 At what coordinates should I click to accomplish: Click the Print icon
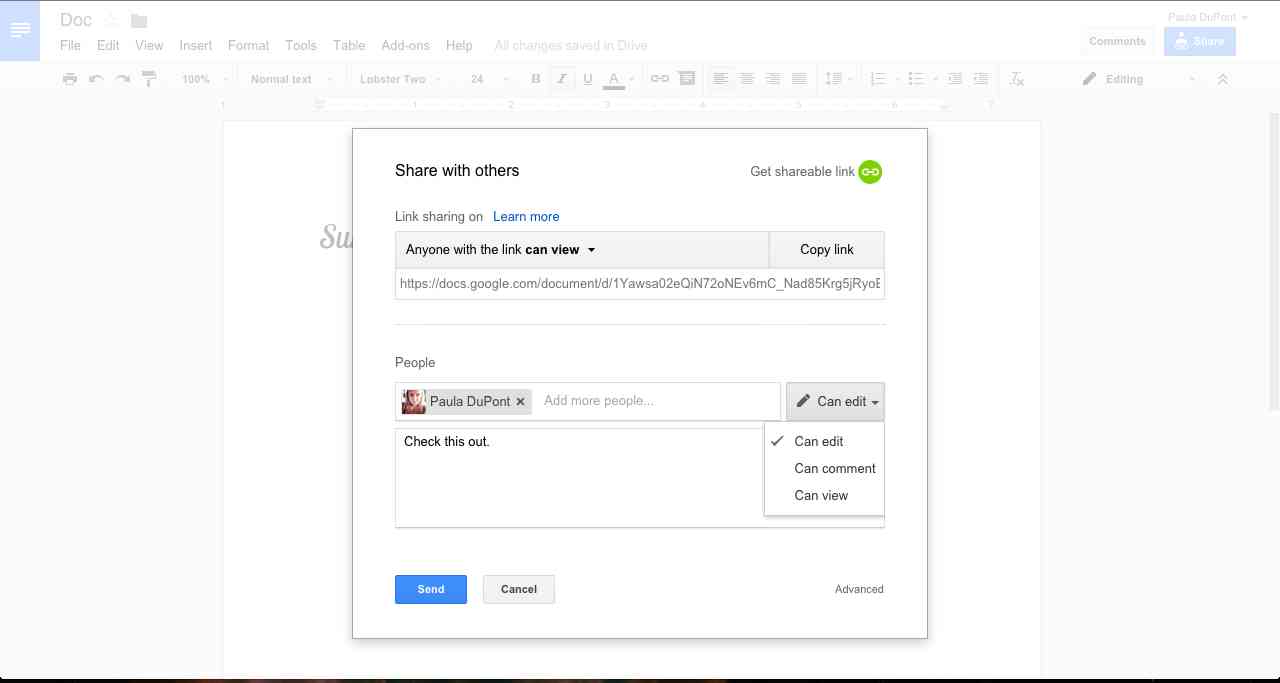coord(70,78)
